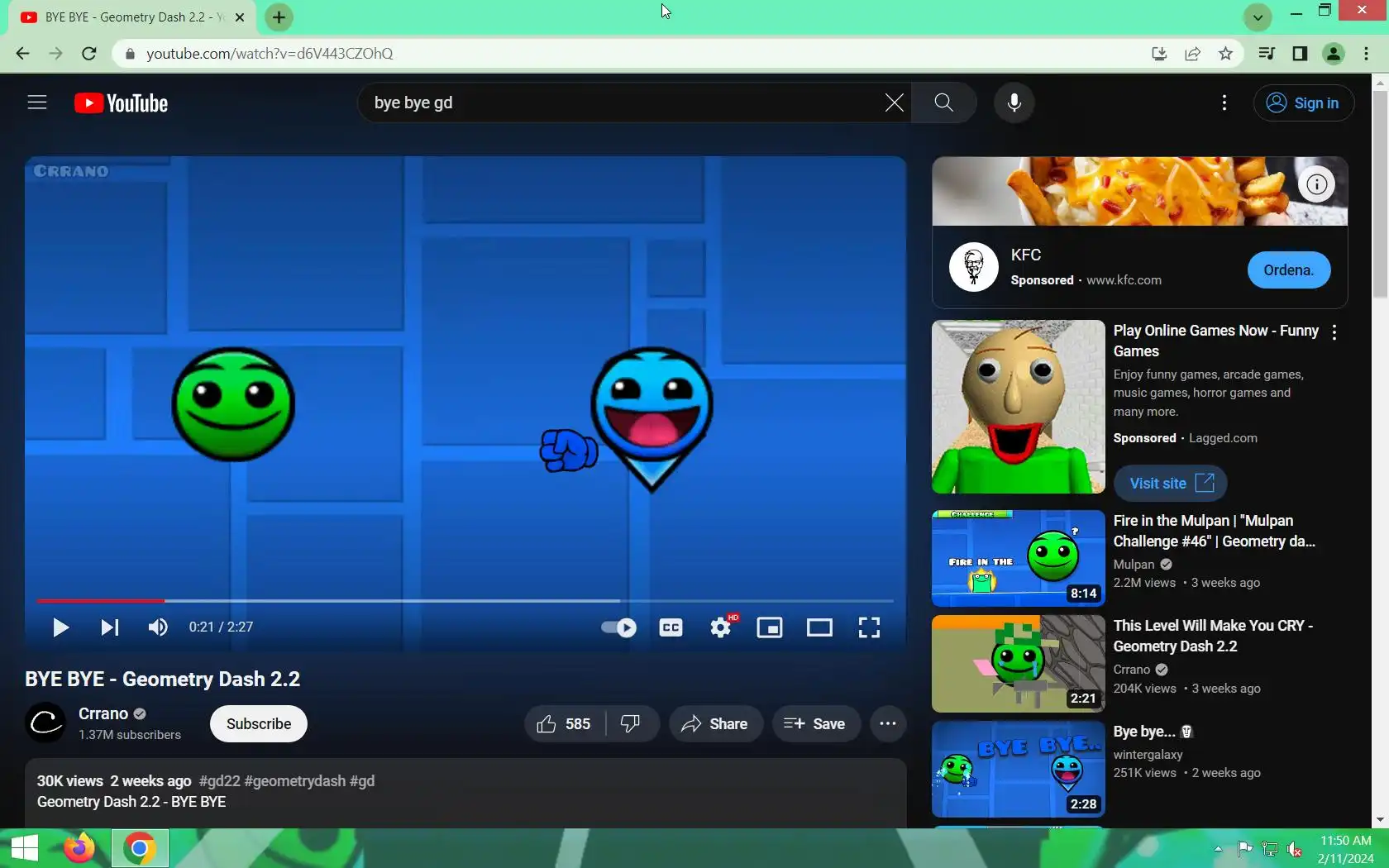The image size is (1389, 868).
Task: Open Crrano channel avatar
Action: pyautogui.click(x=45, y=723)
